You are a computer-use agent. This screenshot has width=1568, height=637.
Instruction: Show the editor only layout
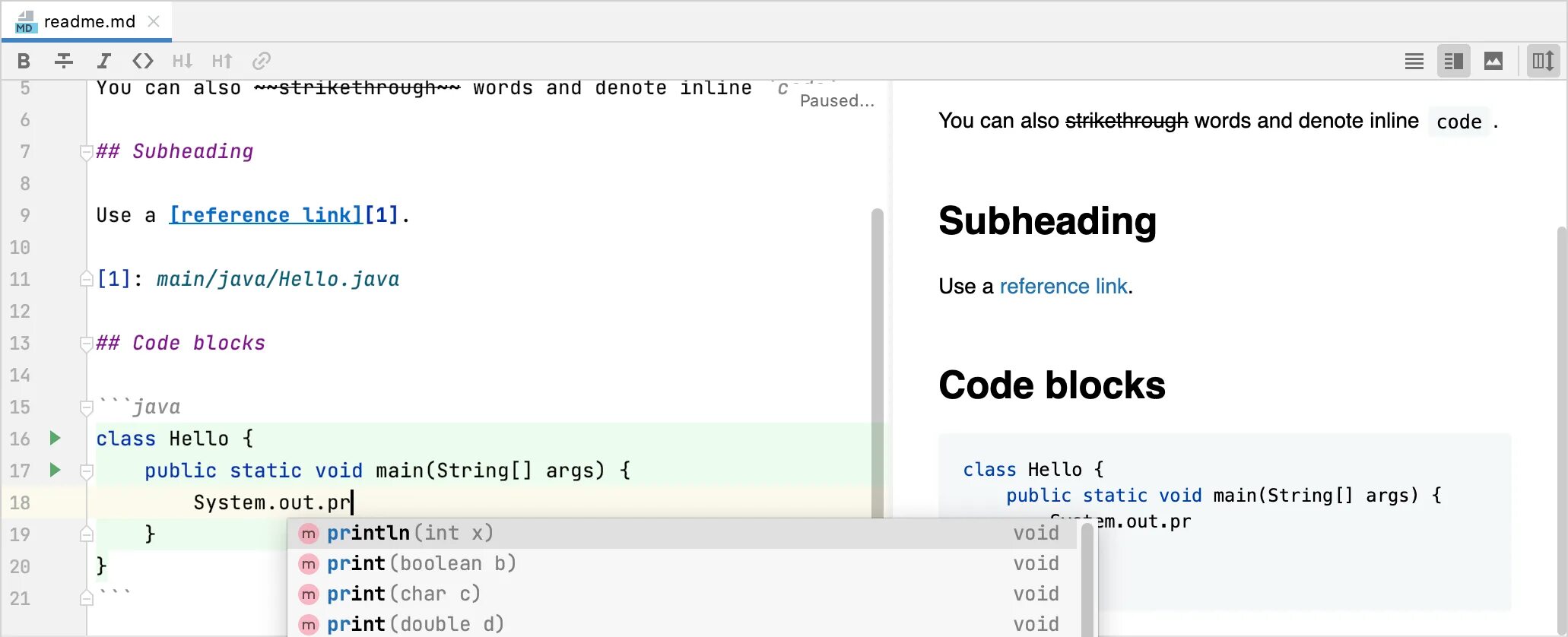[x=1414, y=61]
